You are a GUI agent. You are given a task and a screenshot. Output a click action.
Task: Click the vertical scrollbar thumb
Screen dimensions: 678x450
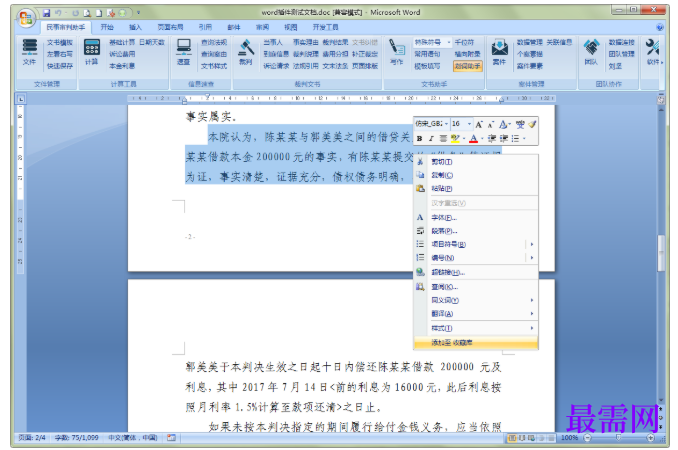661,253
